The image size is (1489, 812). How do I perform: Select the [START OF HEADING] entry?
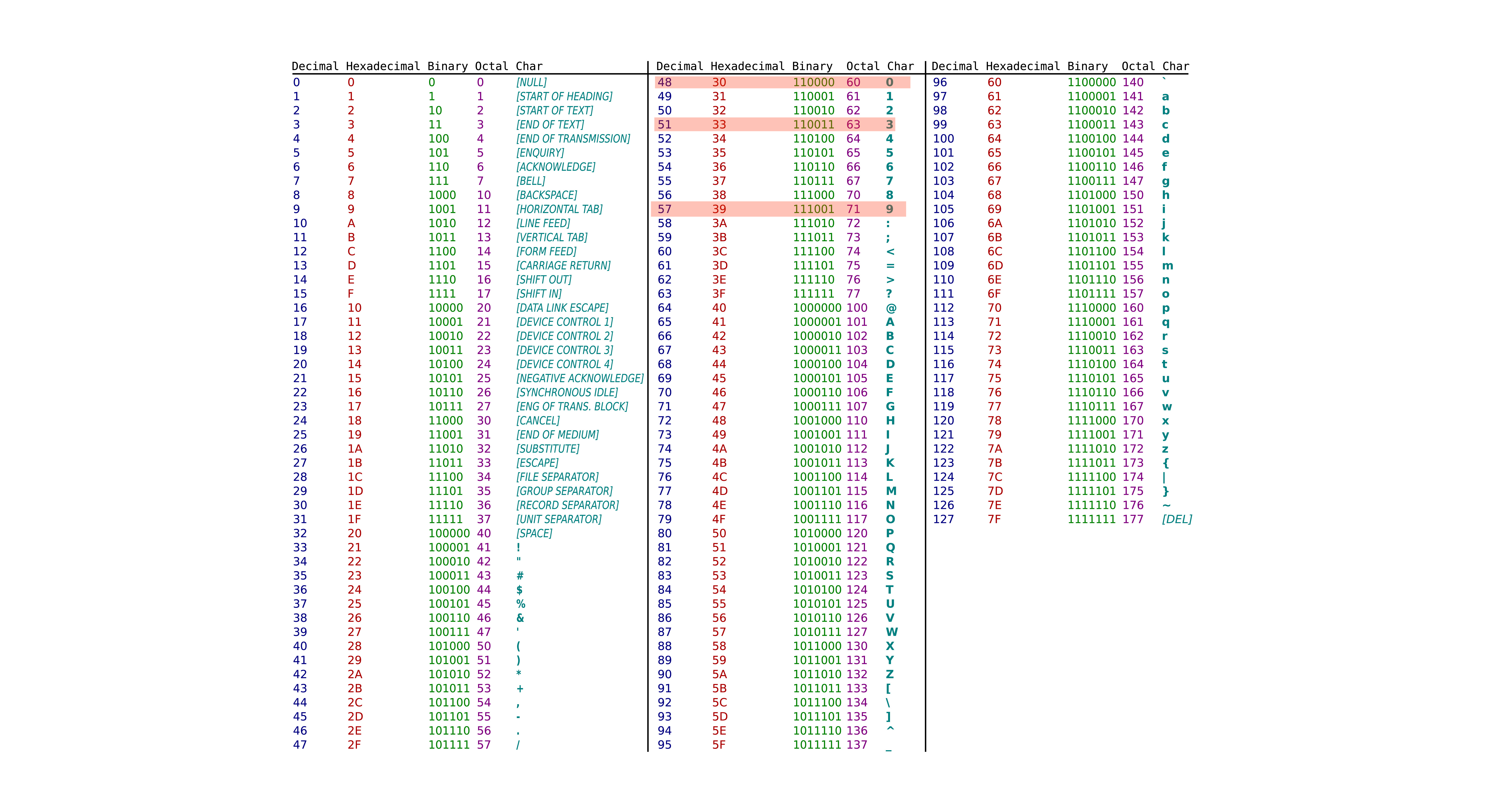564,97
